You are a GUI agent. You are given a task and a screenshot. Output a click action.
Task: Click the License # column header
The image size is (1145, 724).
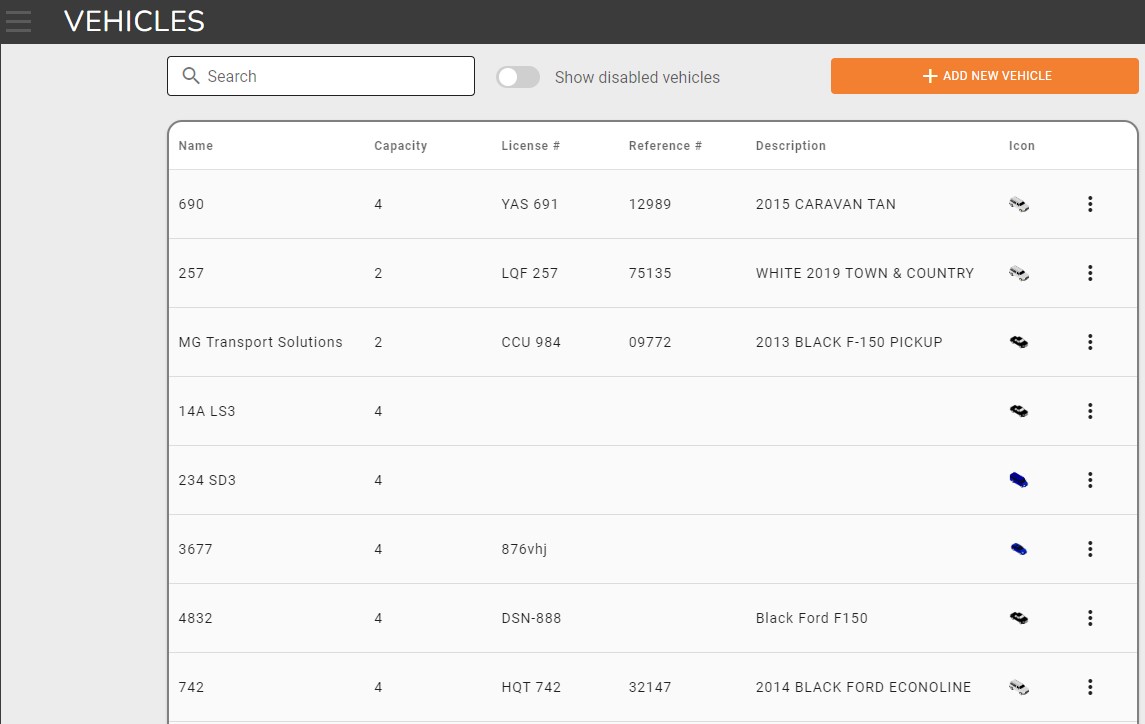click(x=530, y=146)
